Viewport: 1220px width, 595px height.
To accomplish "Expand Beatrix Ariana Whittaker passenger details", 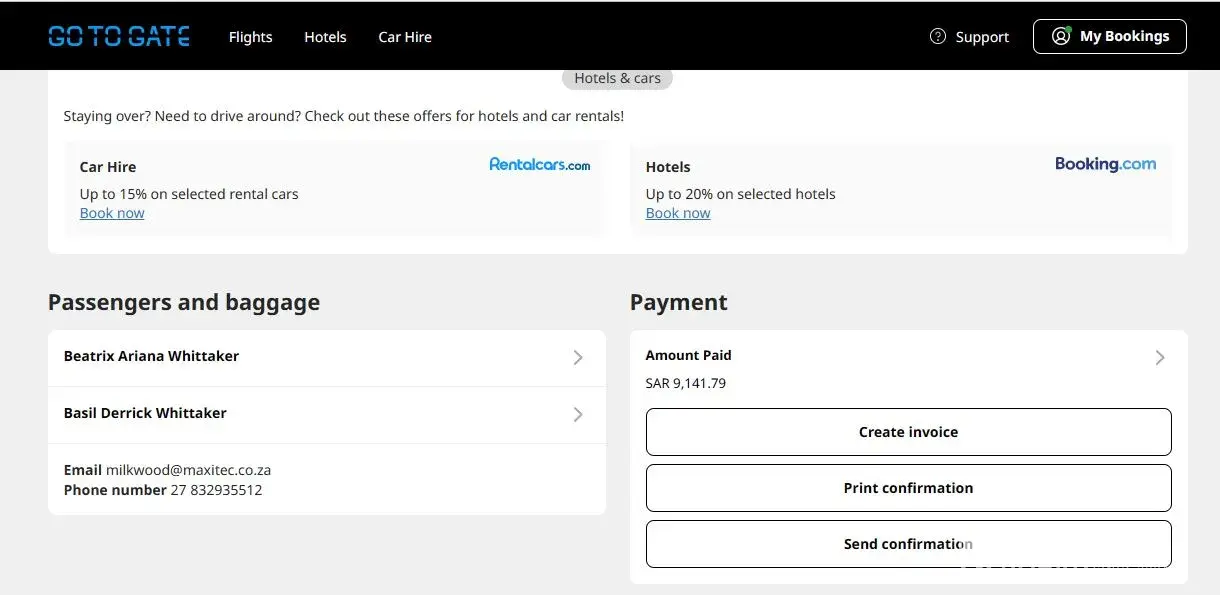I will 578,357.
